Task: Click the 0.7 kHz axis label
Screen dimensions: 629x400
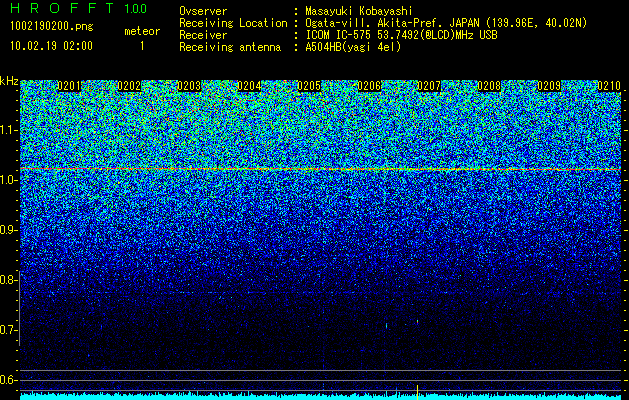Action: pos(8,330)
